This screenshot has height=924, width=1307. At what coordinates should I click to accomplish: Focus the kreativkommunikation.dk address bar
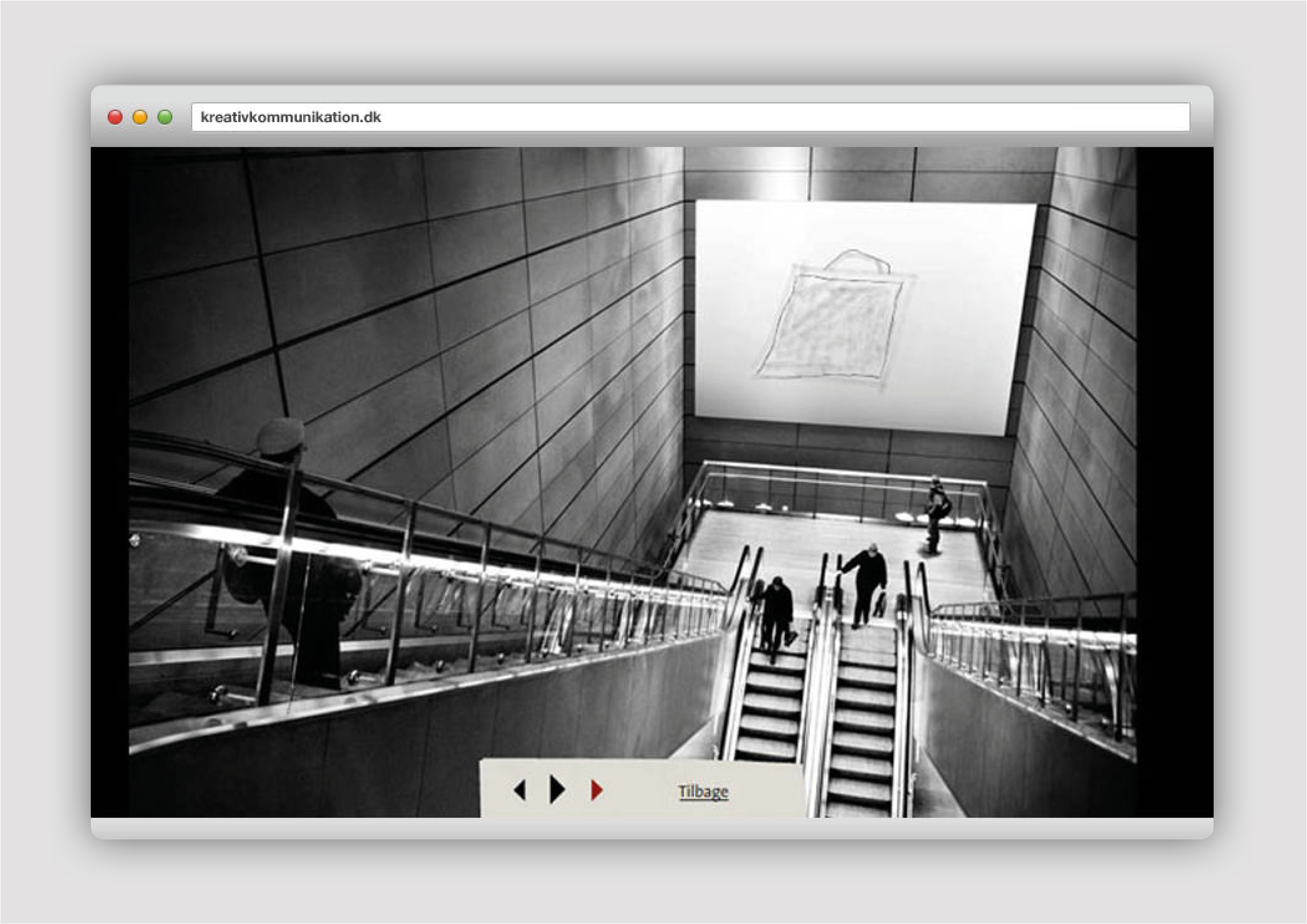691,117
